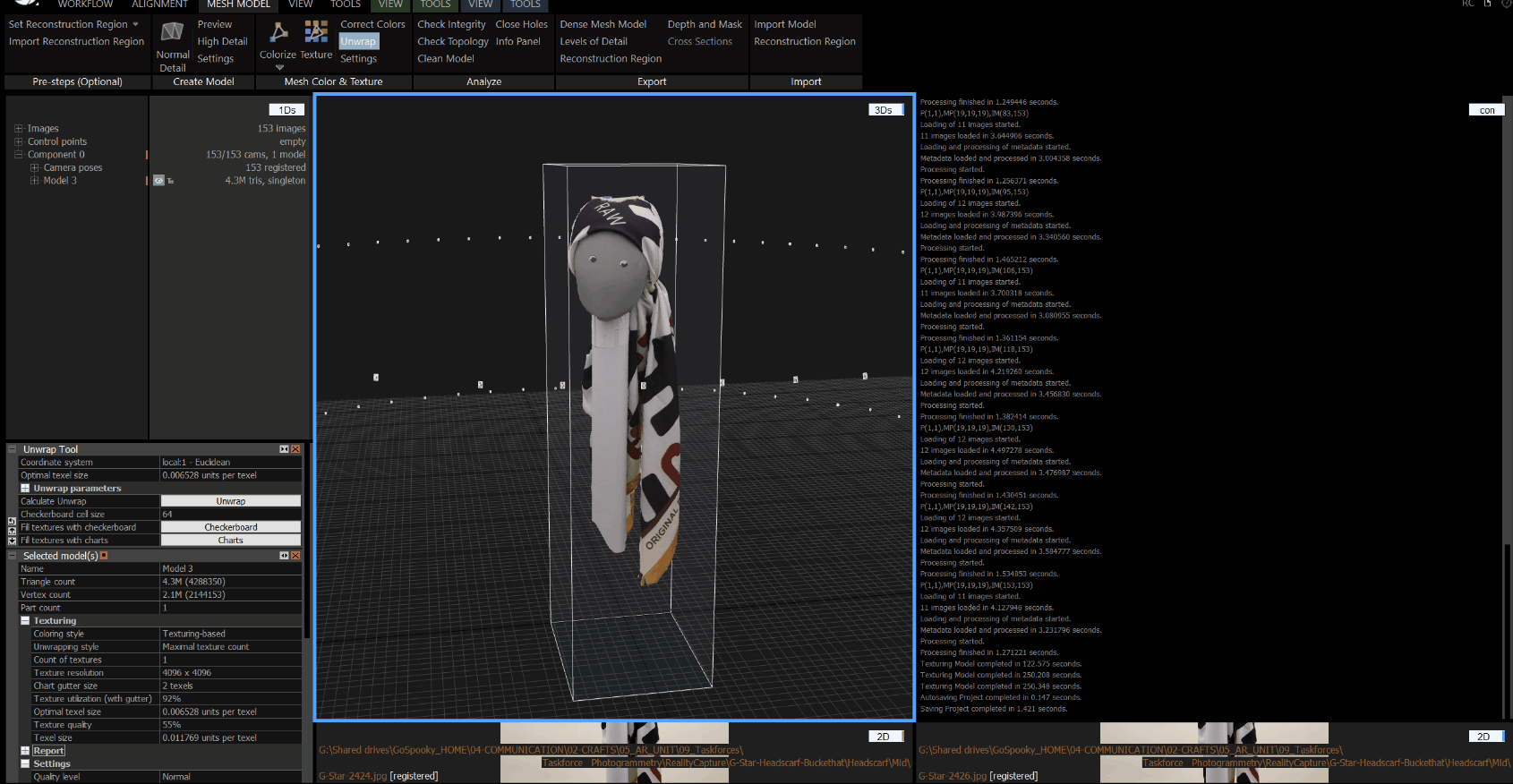Click the left 2D view layout label
This screenshot has width=1513, height=784.
[x=884, y=737]
